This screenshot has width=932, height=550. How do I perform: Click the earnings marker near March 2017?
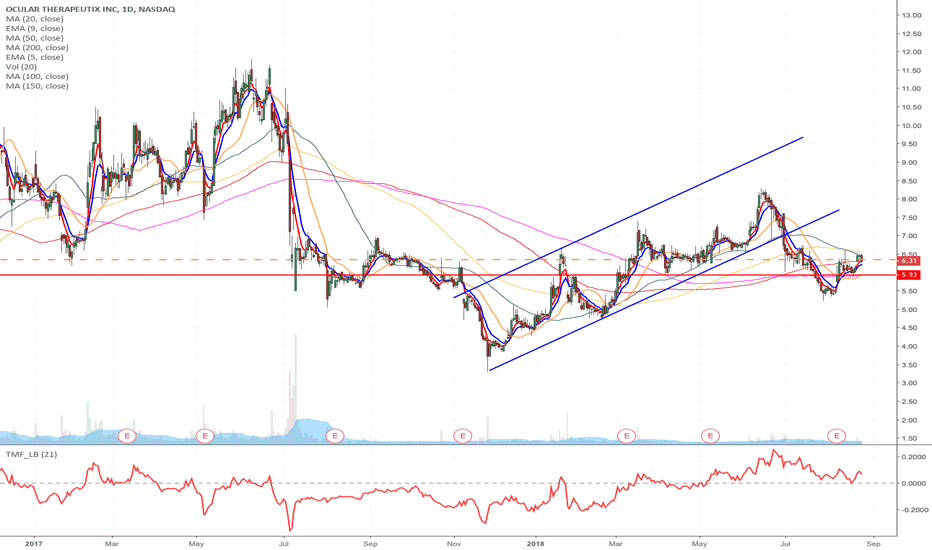(x=127, y=436)
